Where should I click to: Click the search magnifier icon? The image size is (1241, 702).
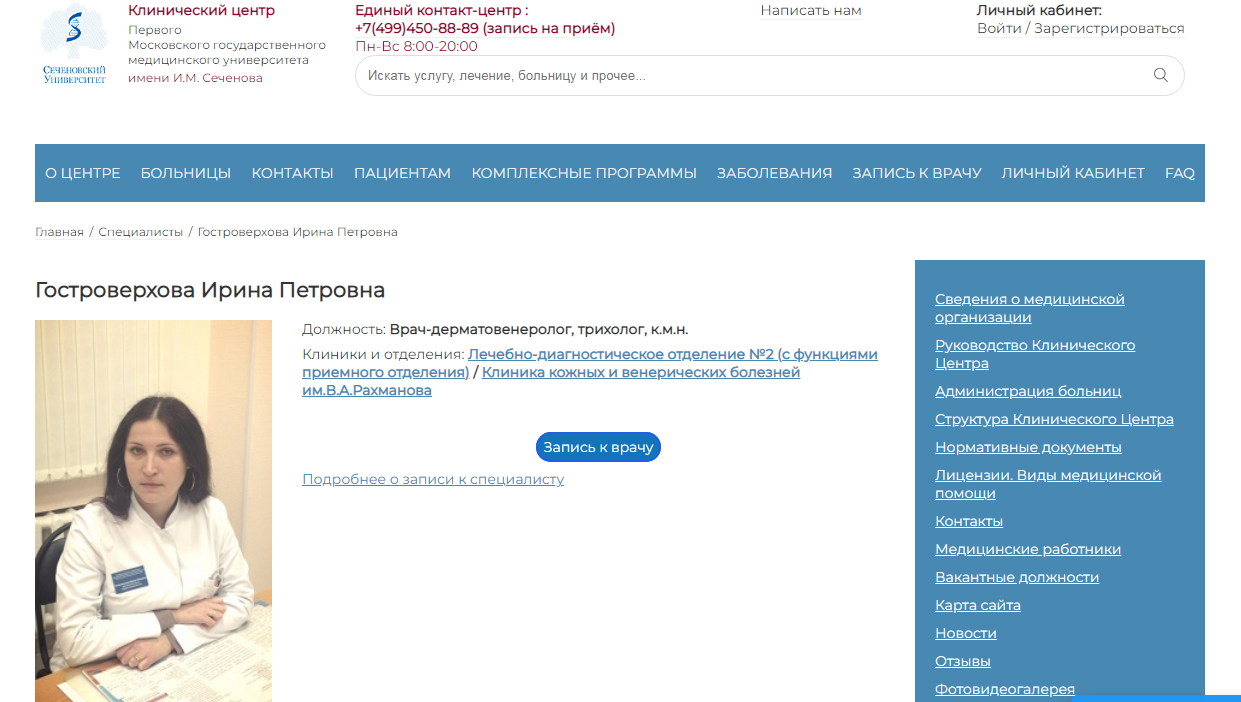[x=1160, y=75]
